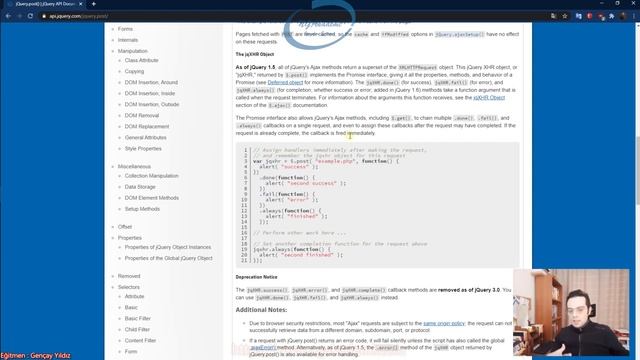Open the Child Filter subcategory

coord(137,330)
